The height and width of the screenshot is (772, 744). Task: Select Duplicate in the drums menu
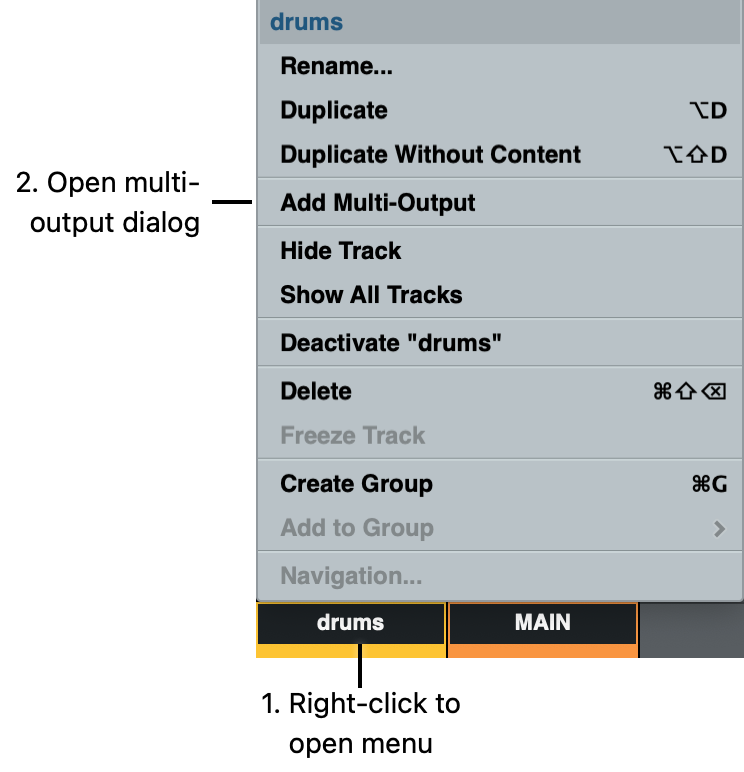coord(334,111)
